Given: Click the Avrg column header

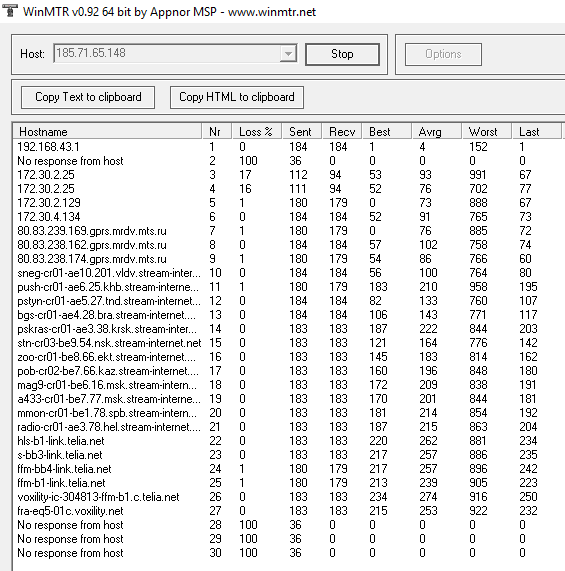Looking at the screenshot, I should click(x=437, y=131).
